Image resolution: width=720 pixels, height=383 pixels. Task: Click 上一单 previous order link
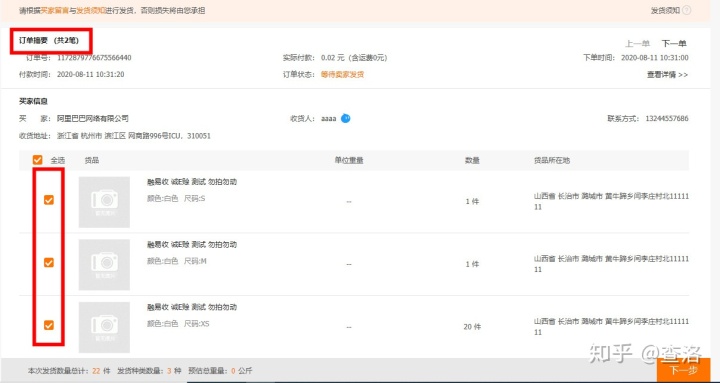coord(637,44)
